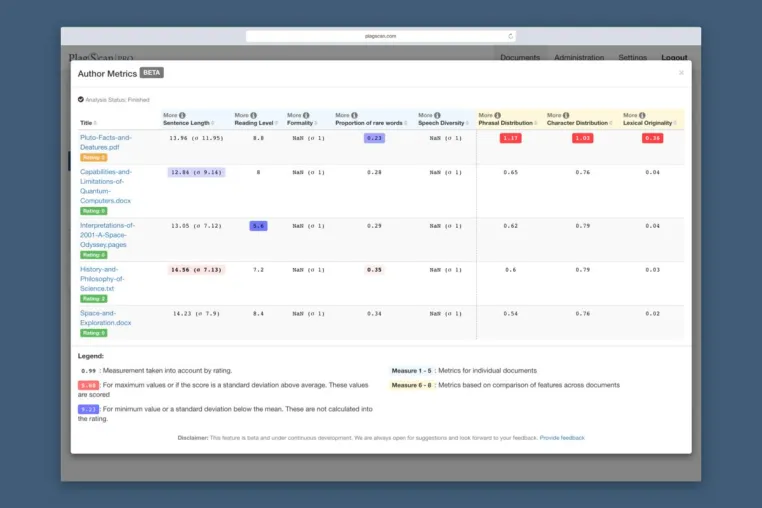The width and height of the screenshot is (762, 508).
Task: Select the 14.23 (σ 7.9) sentence length cell
Action: (x=196, y=314)
